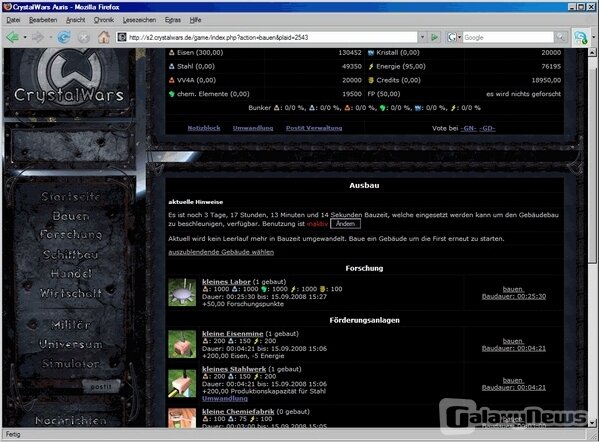This screenshot has width=599, height=442.
Task: Click bauen for kleines Stahlwerk
Action: pos(513,380)
